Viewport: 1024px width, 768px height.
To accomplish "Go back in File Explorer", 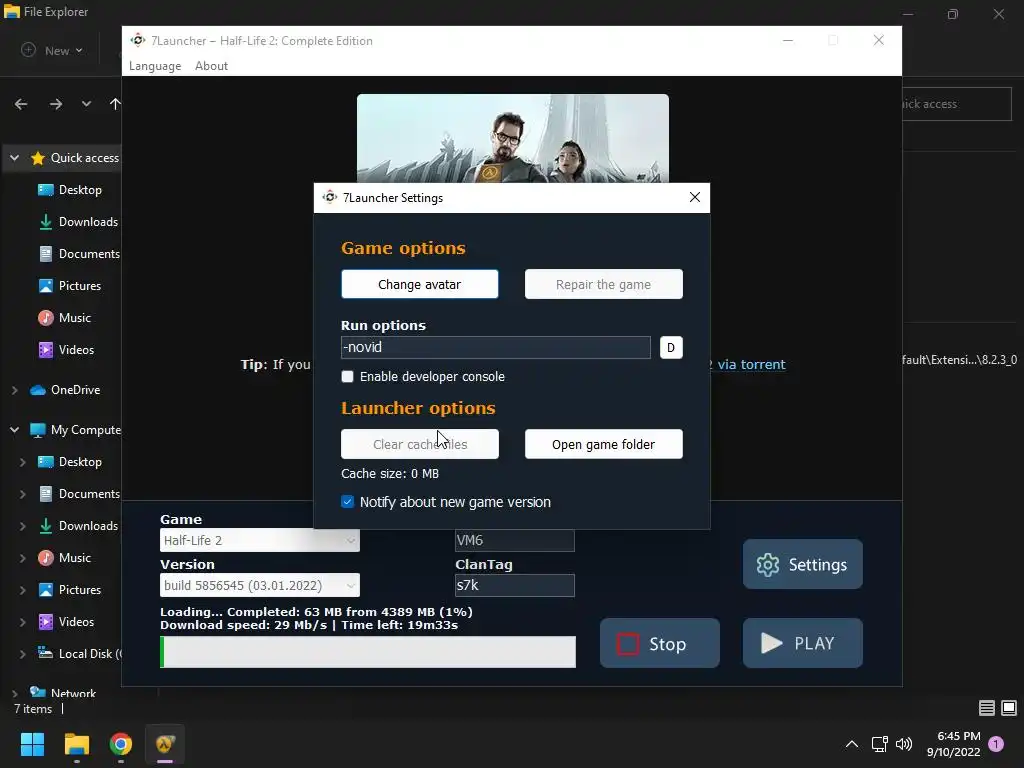I will click(21, 104).
